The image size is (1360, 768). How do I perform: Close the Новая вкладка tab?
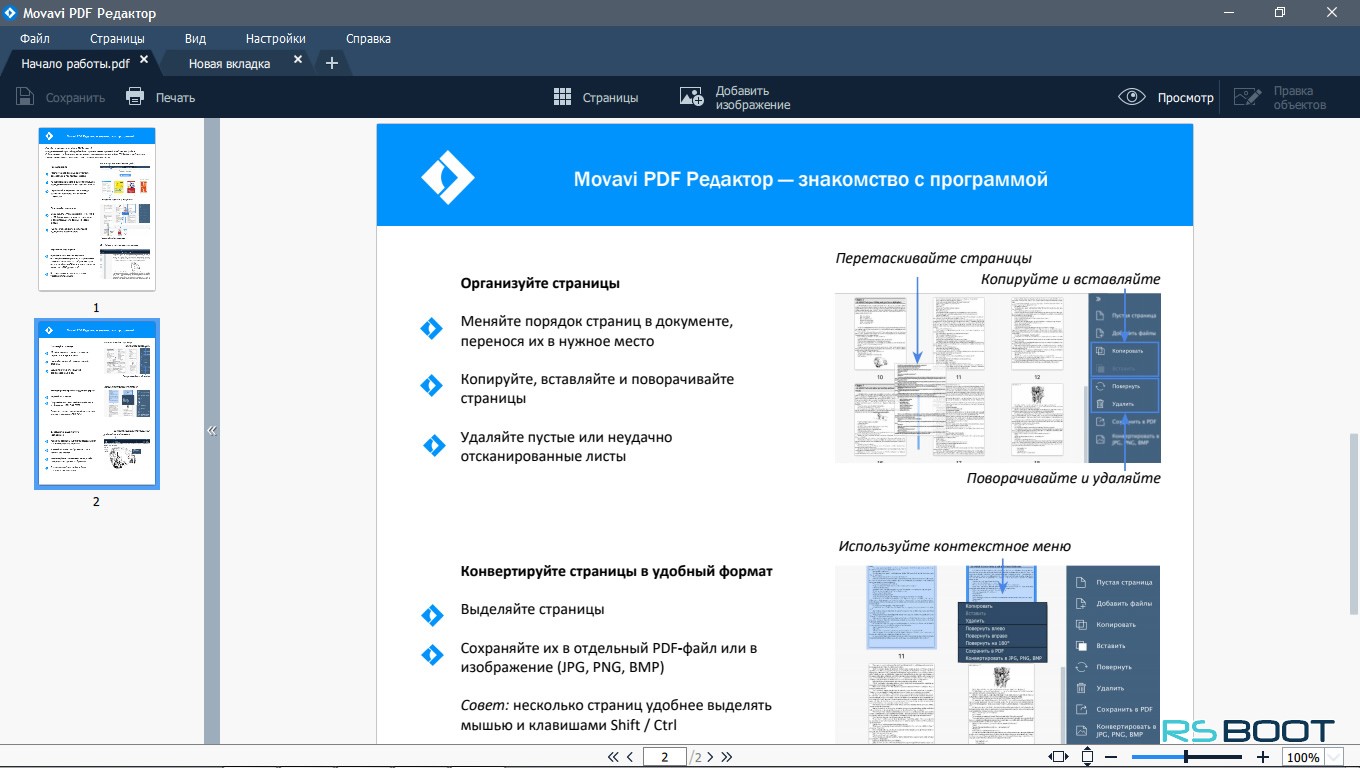tap(298, 61)
